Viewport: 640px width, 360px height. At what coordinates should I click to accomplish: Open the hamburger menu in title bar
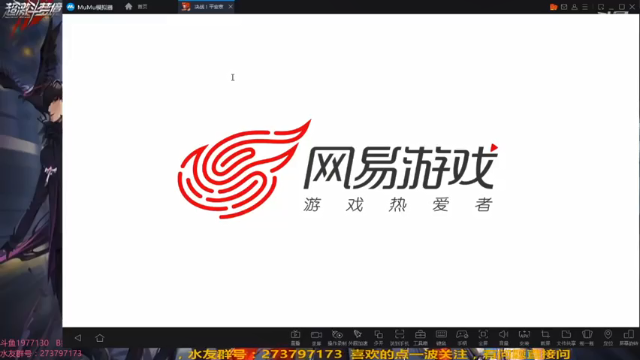585,7
